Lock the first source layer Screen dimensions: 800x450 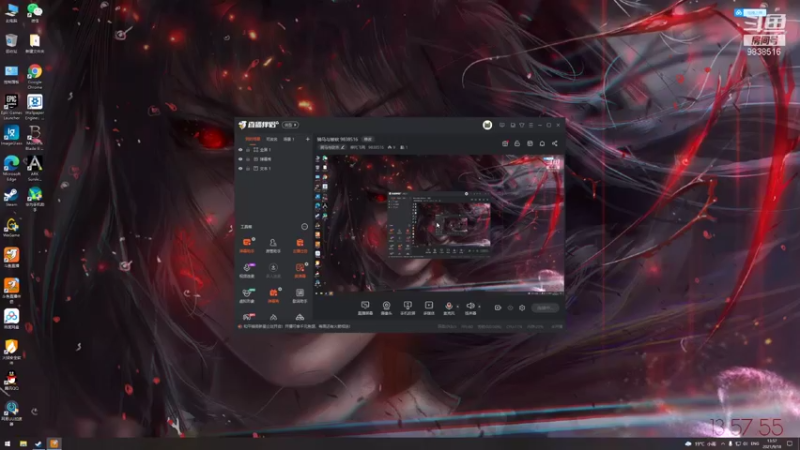pos(248,150)
